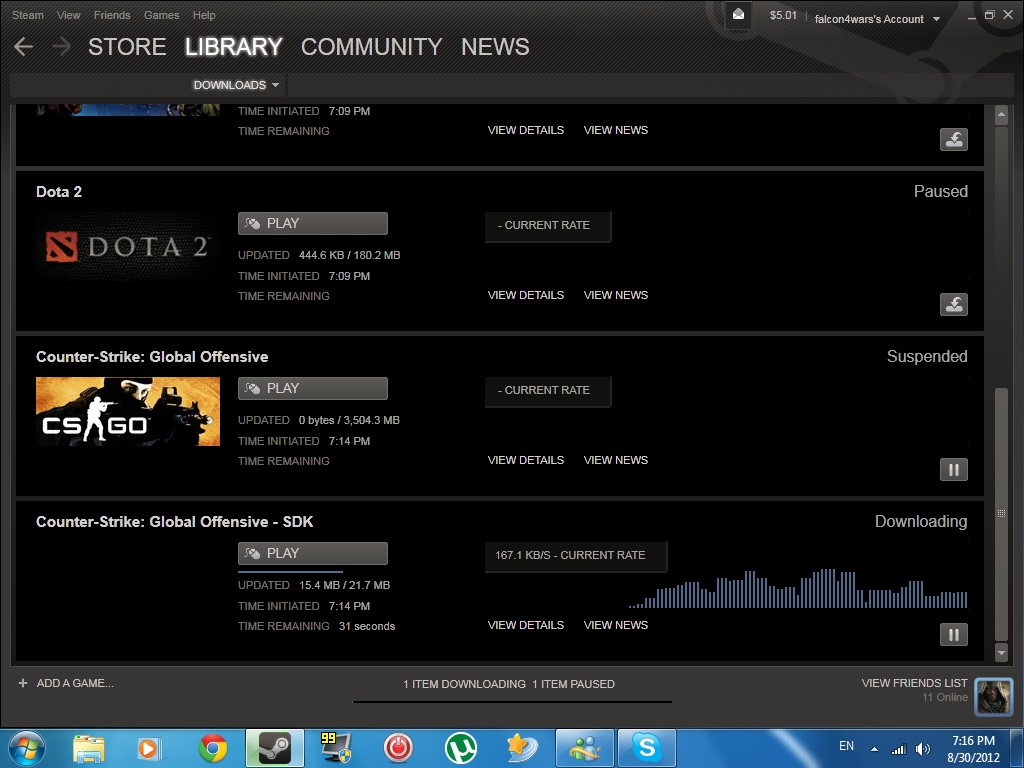Click the EN language indicator
Image resolution: width=1024 pixels, height=768 pixels.
(846, 746)
